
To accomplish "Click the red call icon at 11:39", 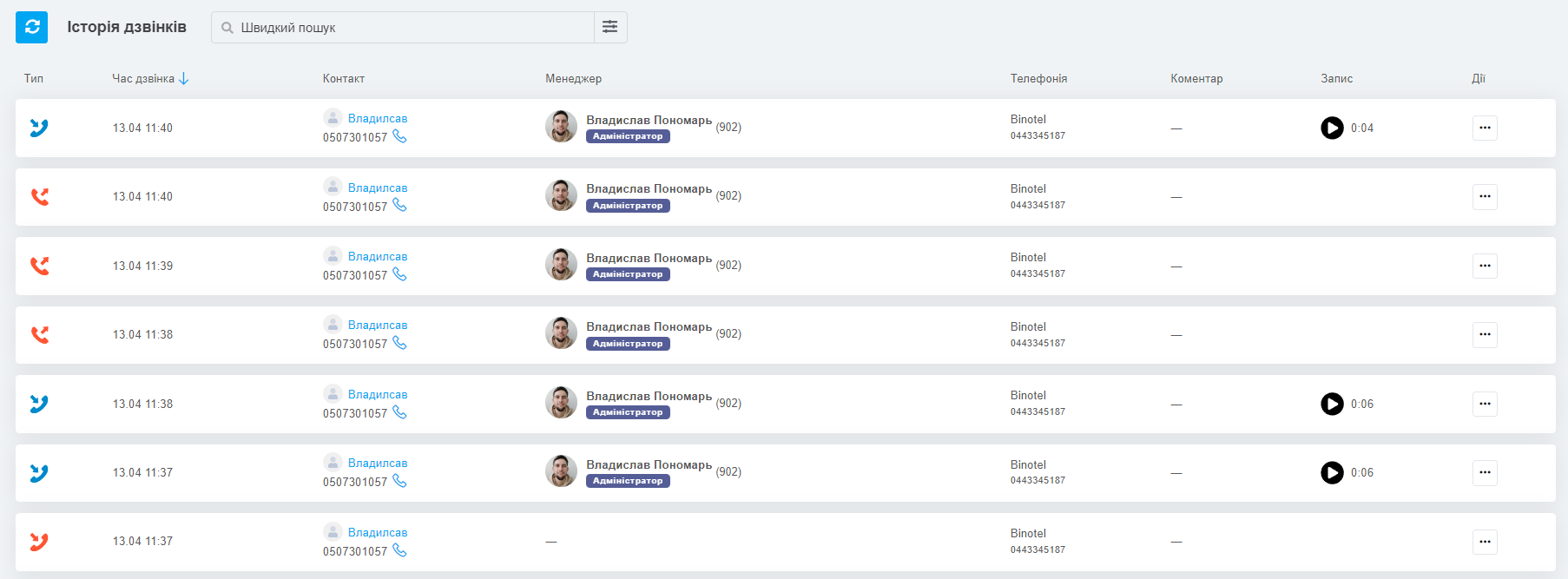I will click(40, 266).
